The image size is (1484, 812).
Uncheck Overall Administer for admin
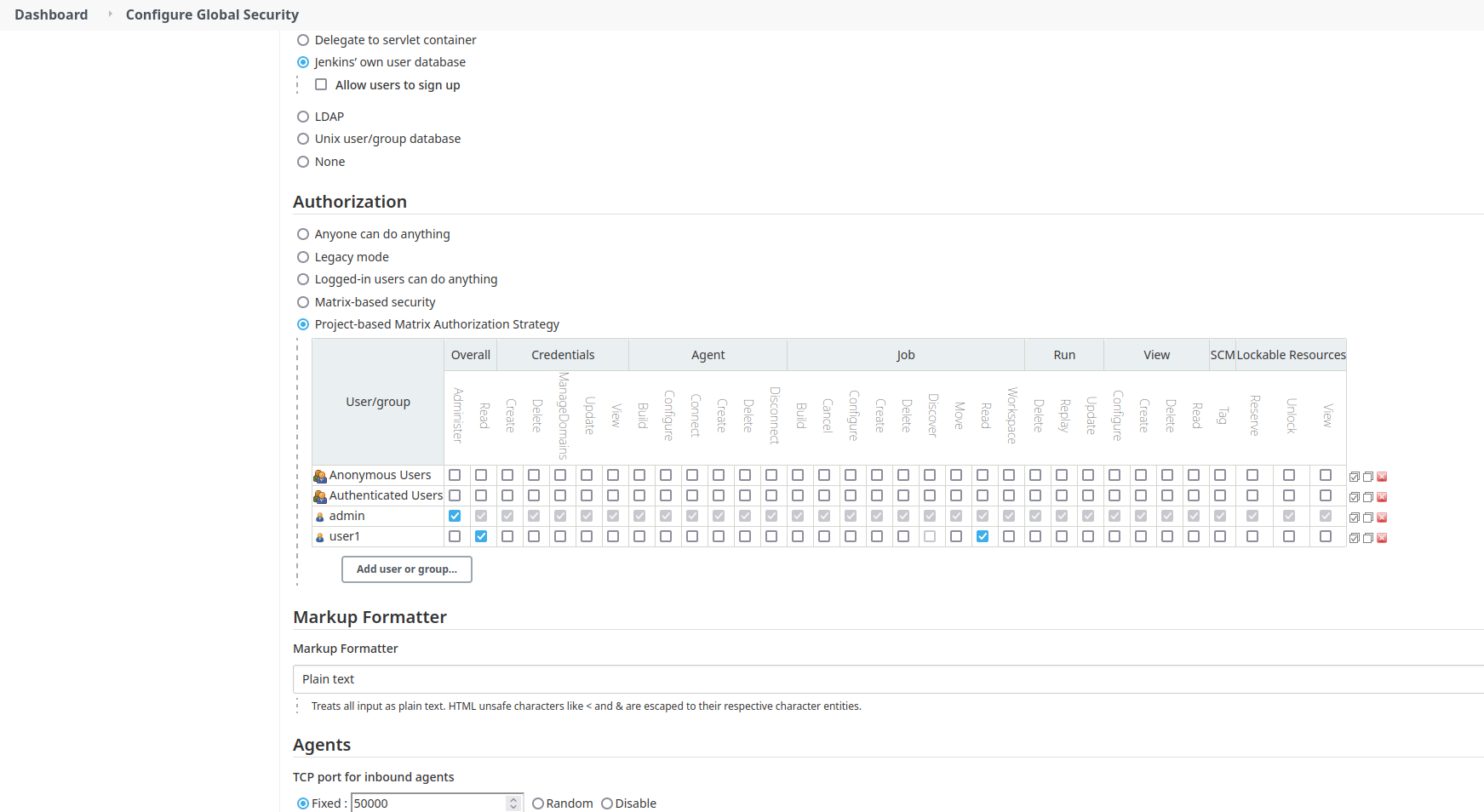[x=455, y=516]
